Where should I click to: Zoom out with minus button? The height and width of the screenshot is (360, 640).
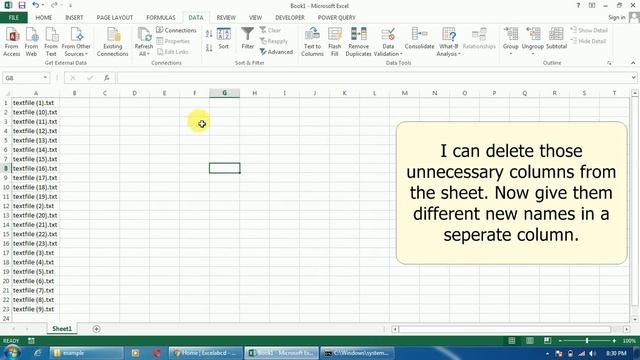point(560,340)
